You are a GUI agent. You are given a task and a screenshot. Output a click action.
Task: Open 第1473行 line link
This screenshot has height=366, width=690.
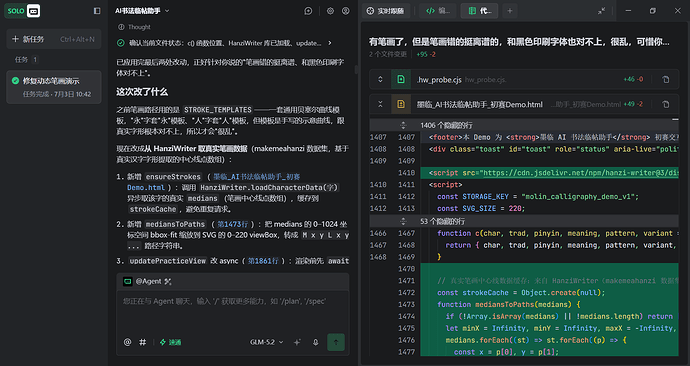tap(233, 224)
